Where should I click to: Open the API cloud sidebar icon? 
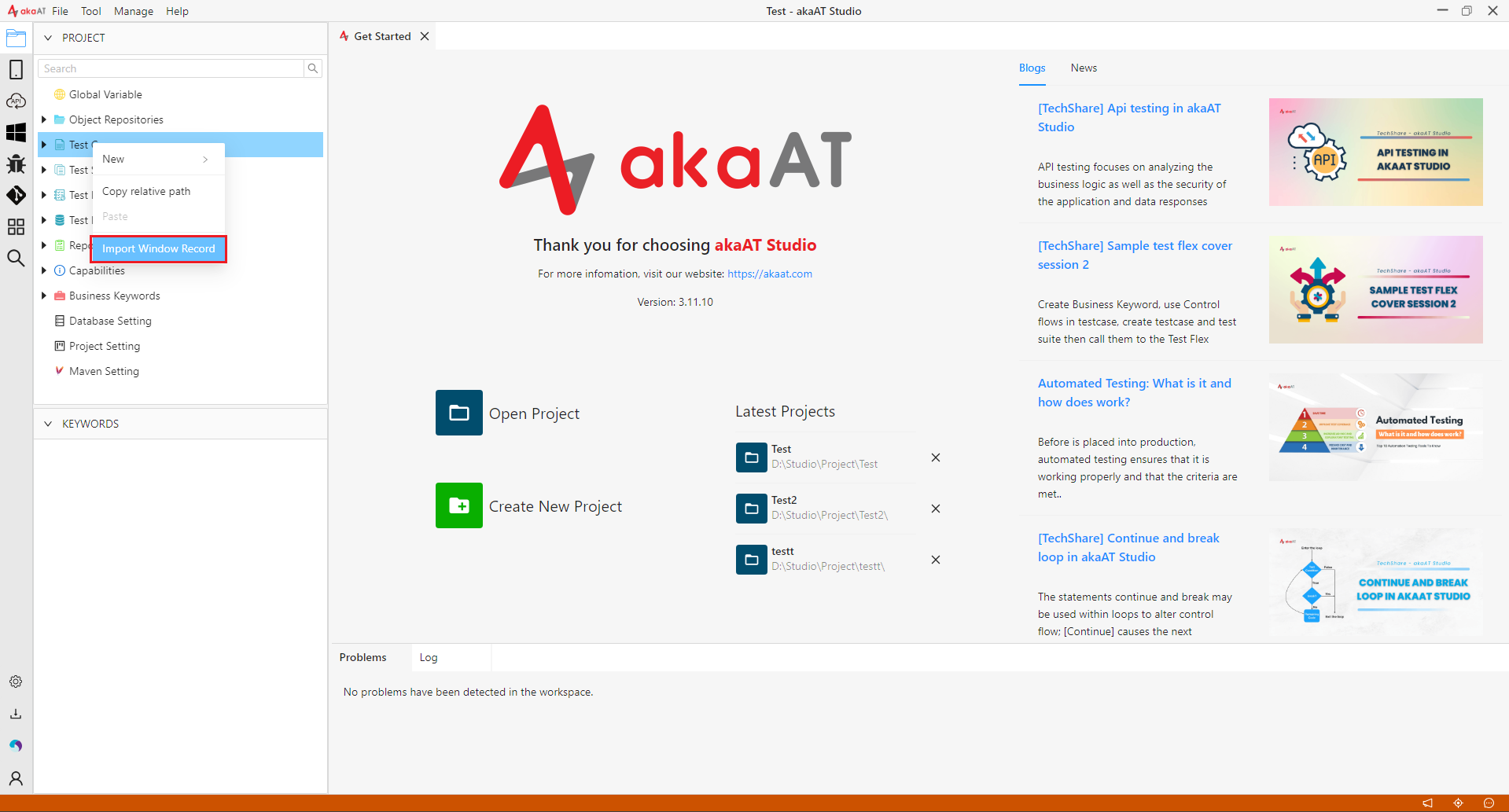tap(16, 101)
